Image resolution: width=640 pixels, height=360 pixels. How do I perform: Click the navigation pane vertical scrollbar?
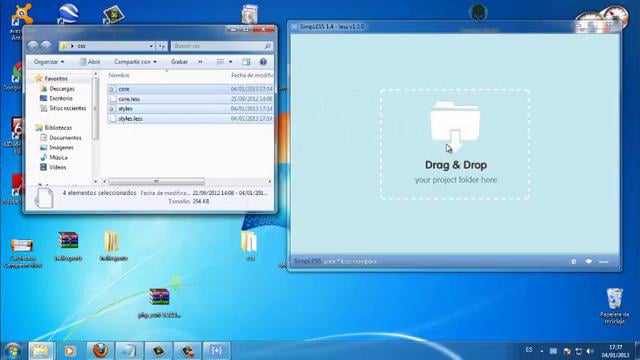[96, 108]
